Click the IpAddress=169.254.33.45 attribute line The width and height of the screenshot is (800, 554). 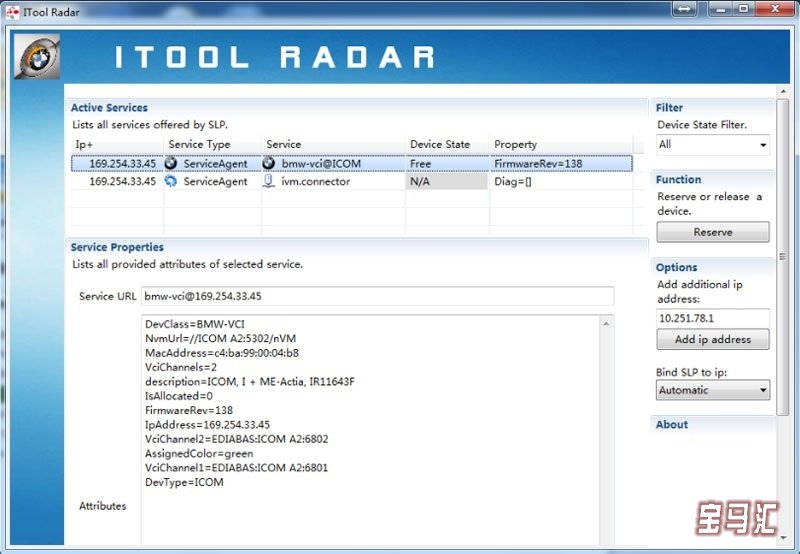point(207,424)
